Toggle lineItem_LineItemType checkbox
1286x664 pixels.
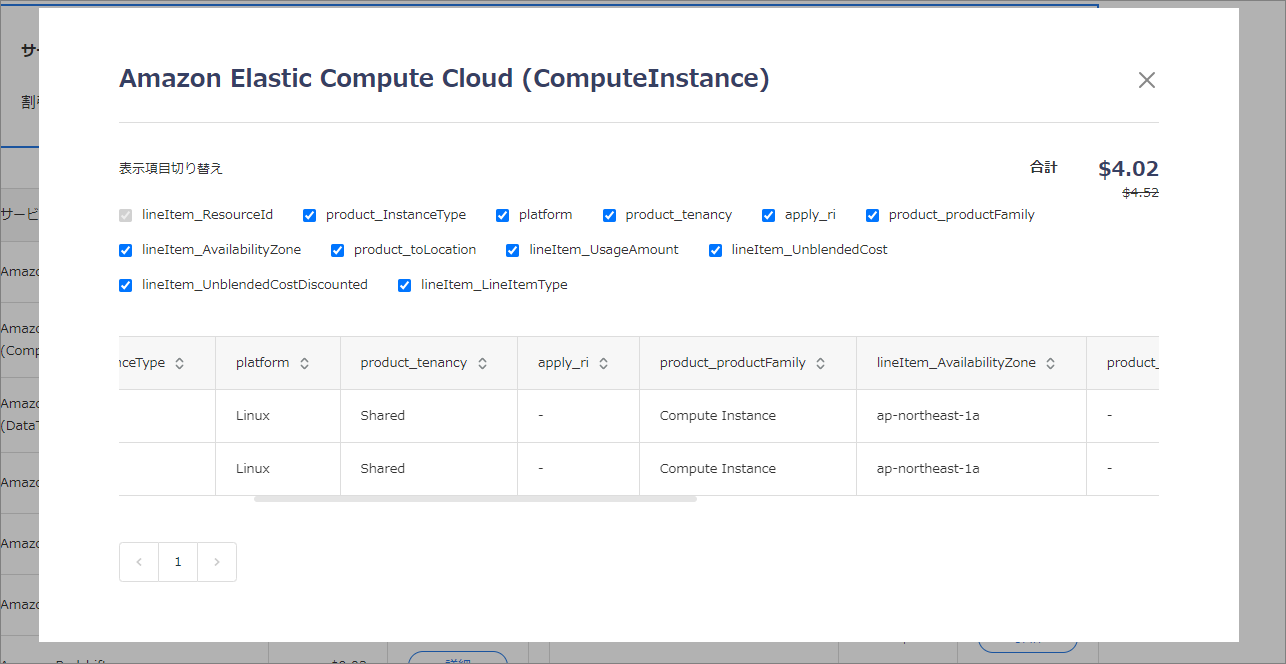point(405,285)
